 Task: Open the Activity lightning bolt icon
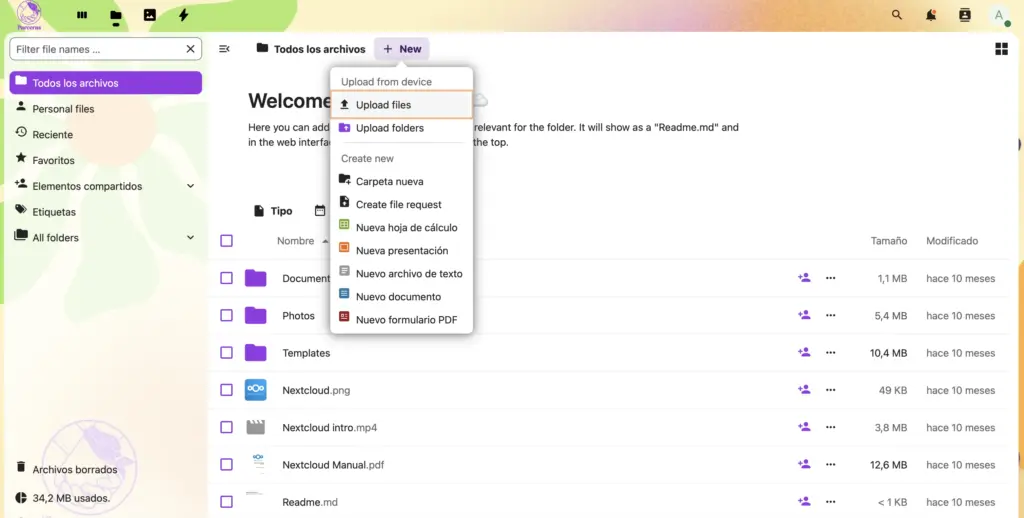pyautogui.click(x=183, y=16)
